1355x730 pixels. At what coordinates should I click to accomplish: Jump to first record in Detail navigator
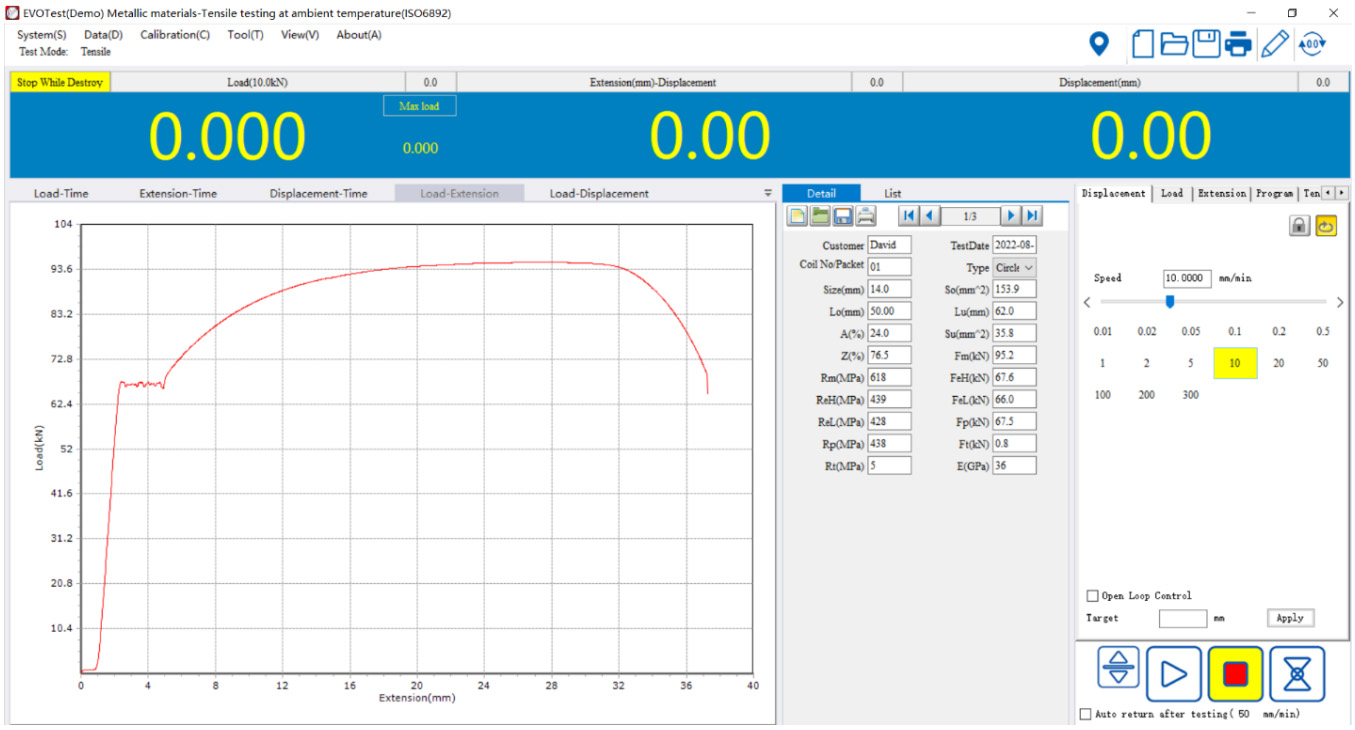[x=908, y=216]
